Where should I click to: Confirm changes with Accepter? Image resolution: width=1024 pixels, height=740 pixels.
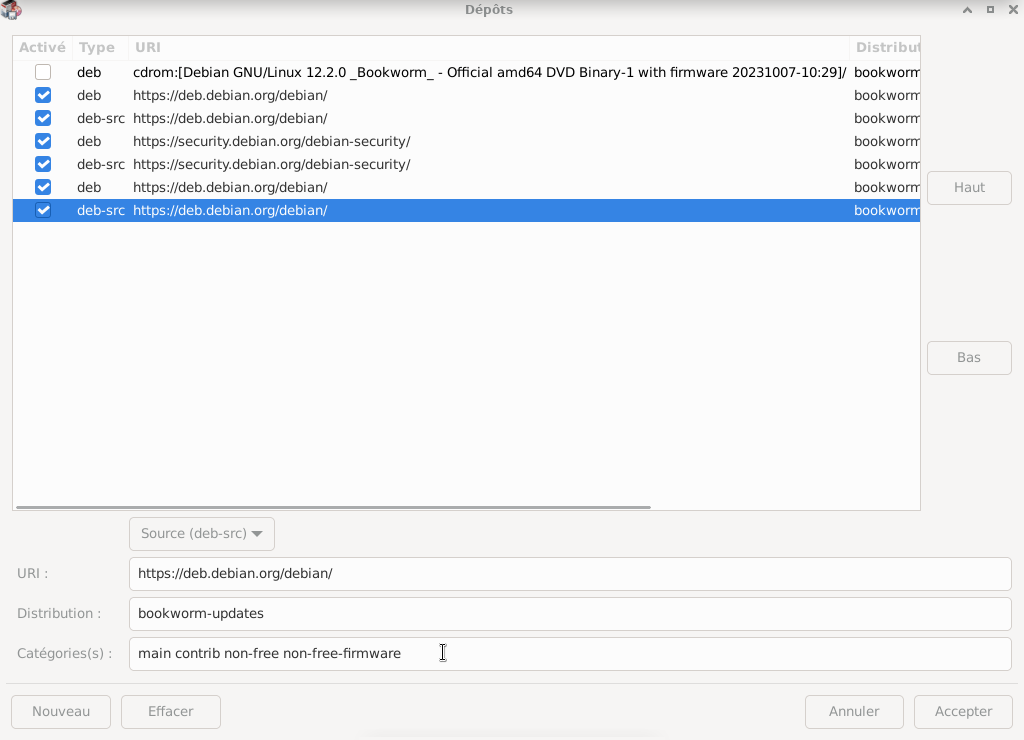[x=963, y=711]
